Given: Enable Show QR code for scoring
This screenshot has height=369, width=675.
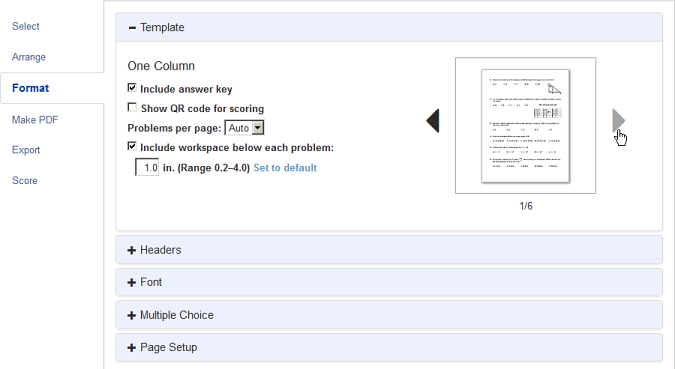Looking at the screenshot, I should pyautogui.click(x=132, y=107).
